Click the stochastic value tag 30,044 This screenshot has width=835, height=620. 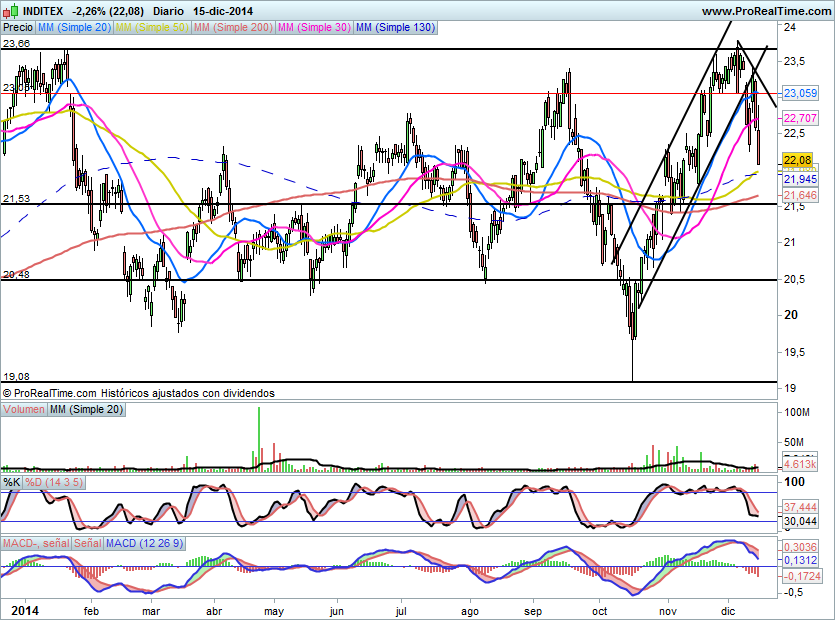click(x=800, y=521)
